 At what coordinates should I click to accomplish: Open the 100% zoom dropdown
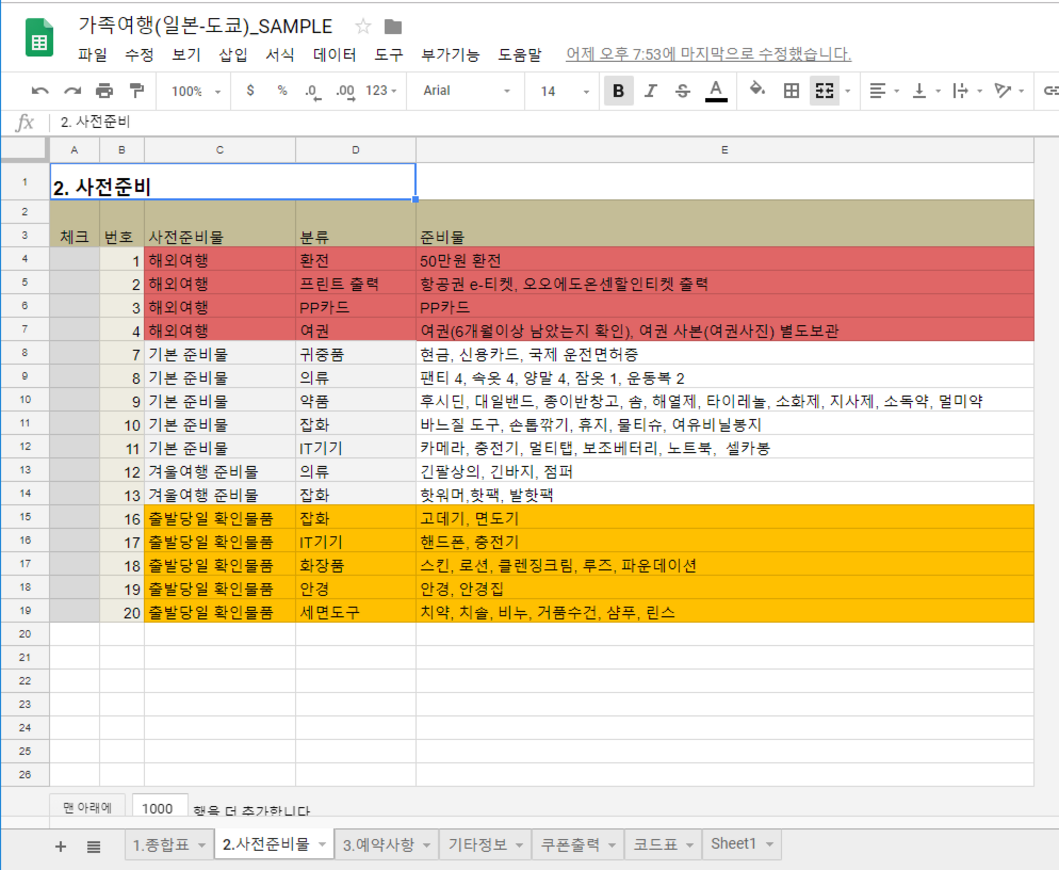tap(196, 91)
